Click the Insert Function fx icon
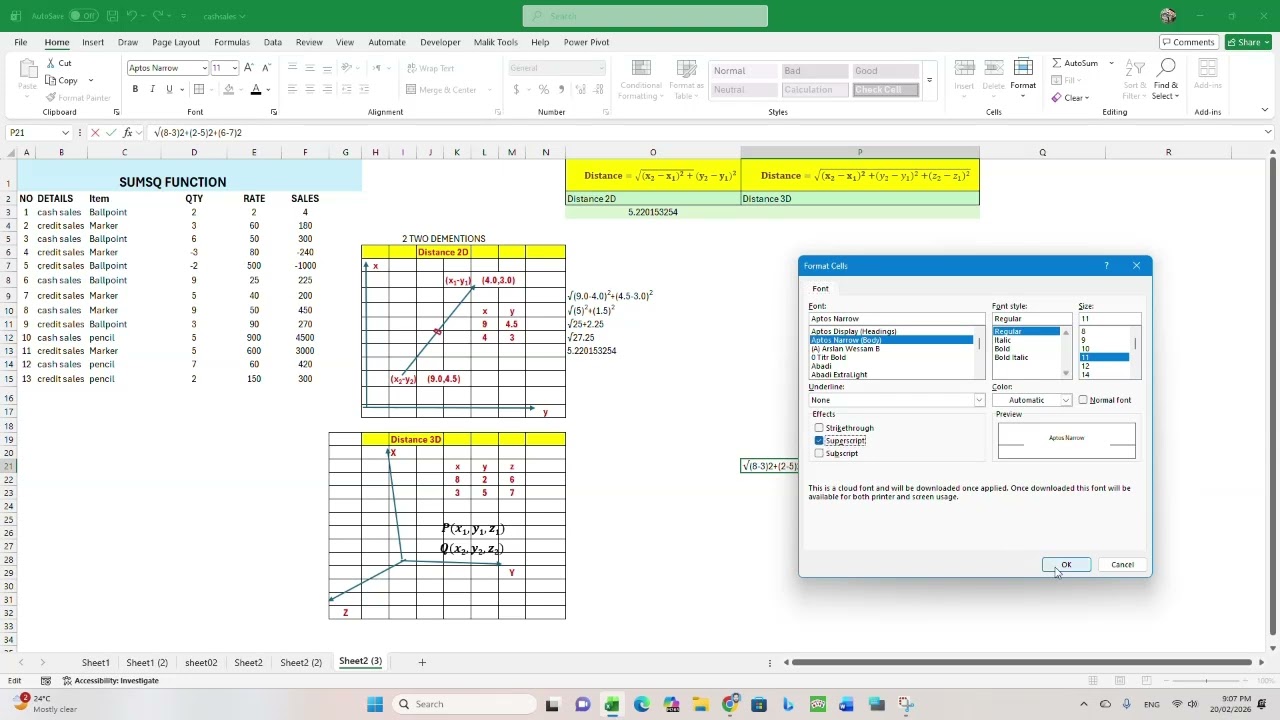 (127, 132)
